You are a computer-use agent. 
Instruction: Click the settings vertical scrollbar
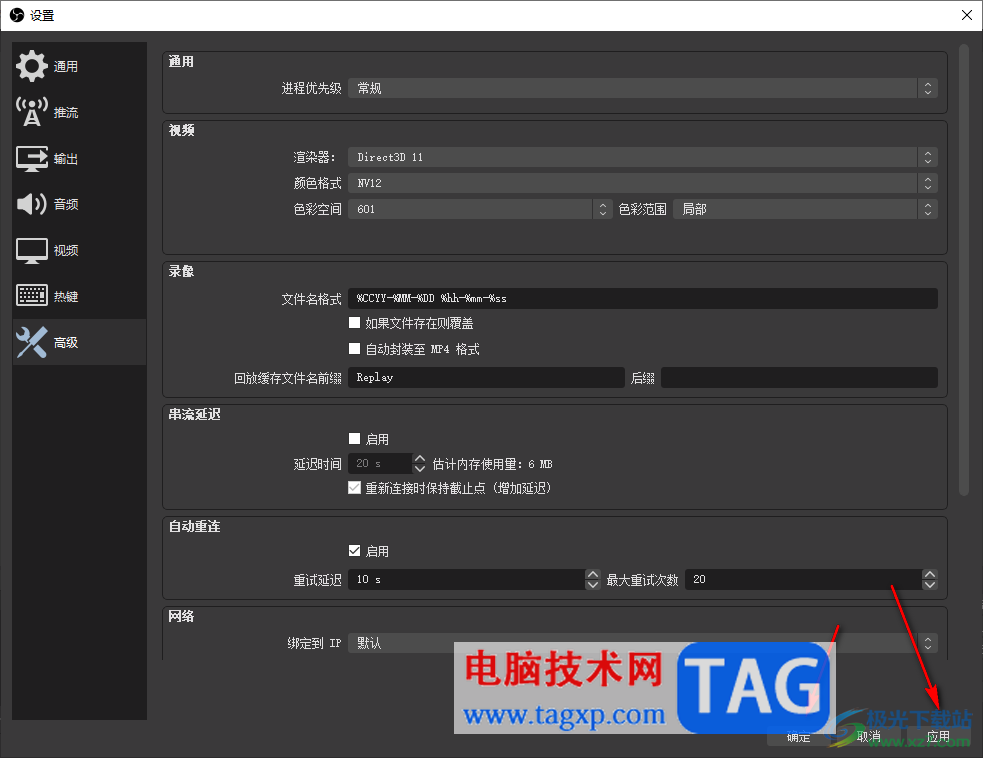[964, 270]
